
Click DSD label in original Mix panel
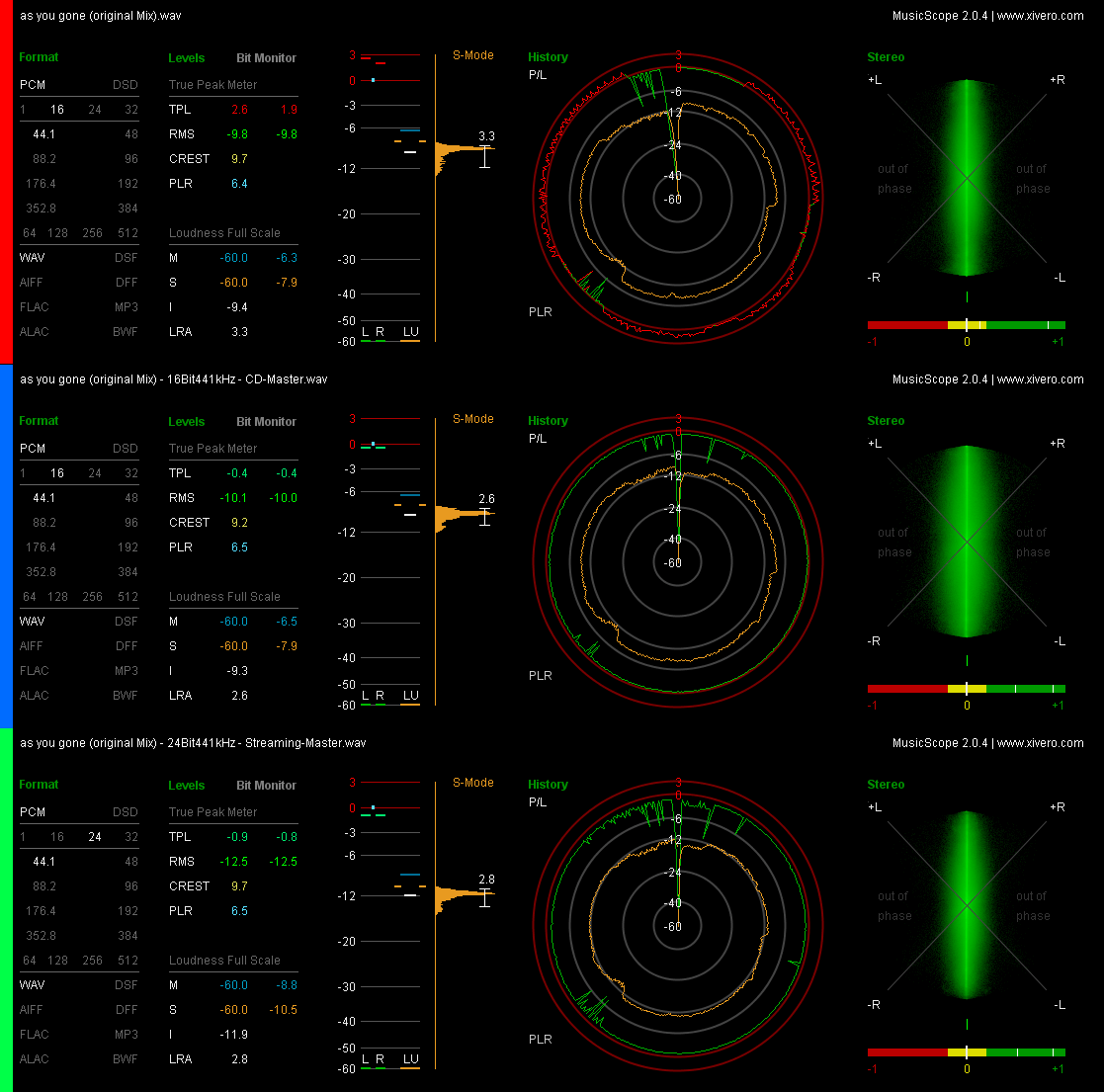click(x=126, y=84)
